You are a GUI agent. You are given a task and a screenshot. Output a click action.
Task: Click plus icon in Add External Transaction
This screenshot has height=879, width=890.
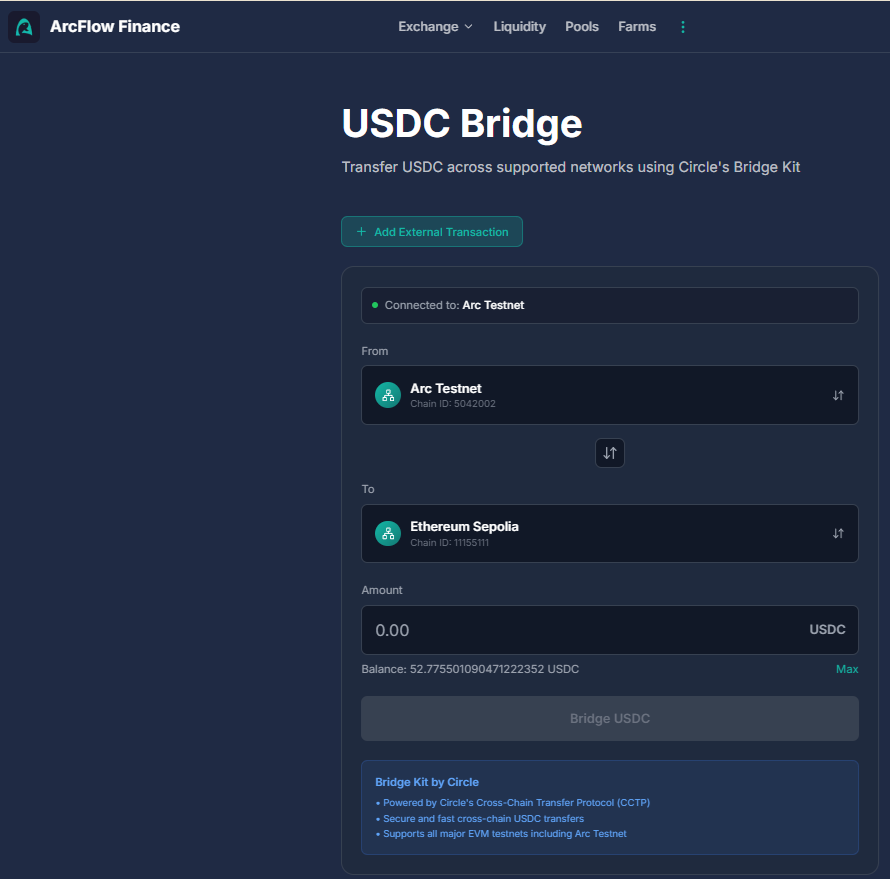pyautogui.click(x=361, y=232)
